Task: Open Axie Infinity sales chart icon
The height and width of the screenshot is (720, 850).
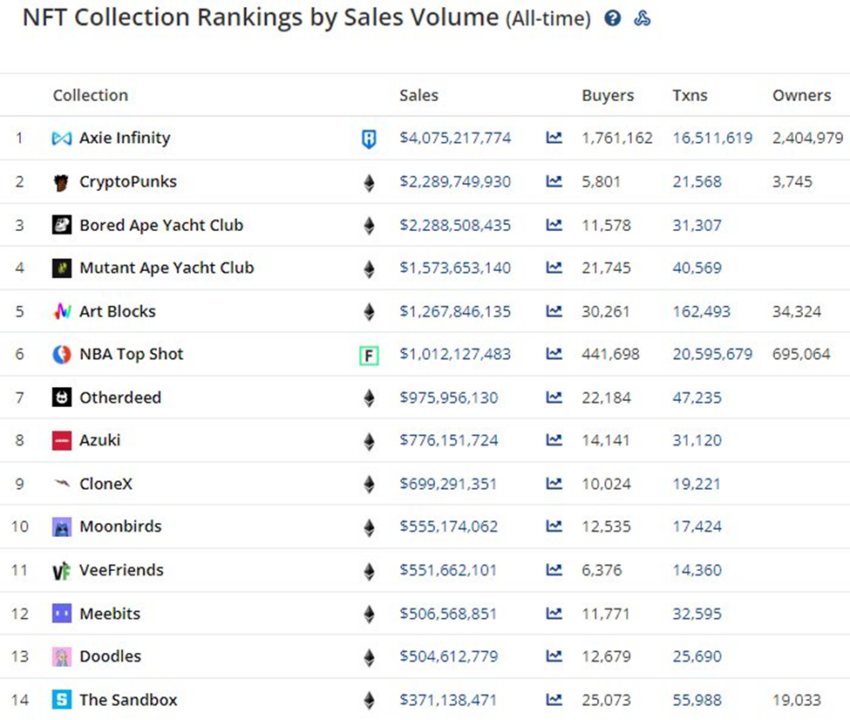Action: click(x=554, y=137)
